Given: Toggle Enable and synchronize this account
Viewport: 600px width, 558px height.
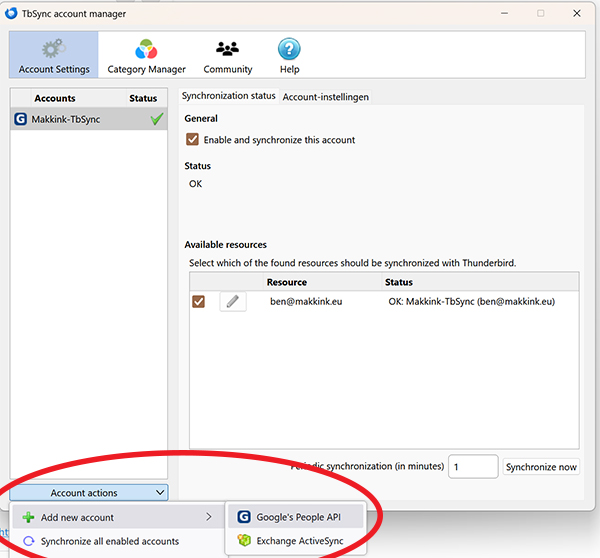Looking at the screenshot, I should pyautogui.click(x=192, y=139).
